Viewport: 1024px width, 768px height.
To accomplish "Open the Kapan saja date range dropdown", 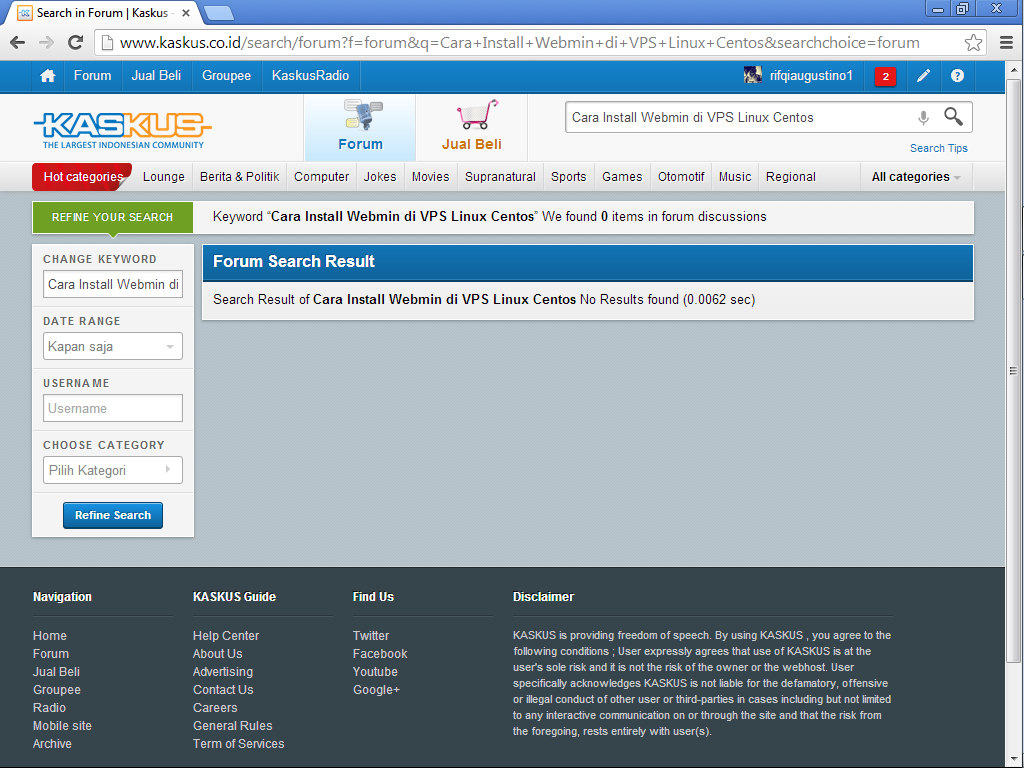I will [x=113, y=346].
